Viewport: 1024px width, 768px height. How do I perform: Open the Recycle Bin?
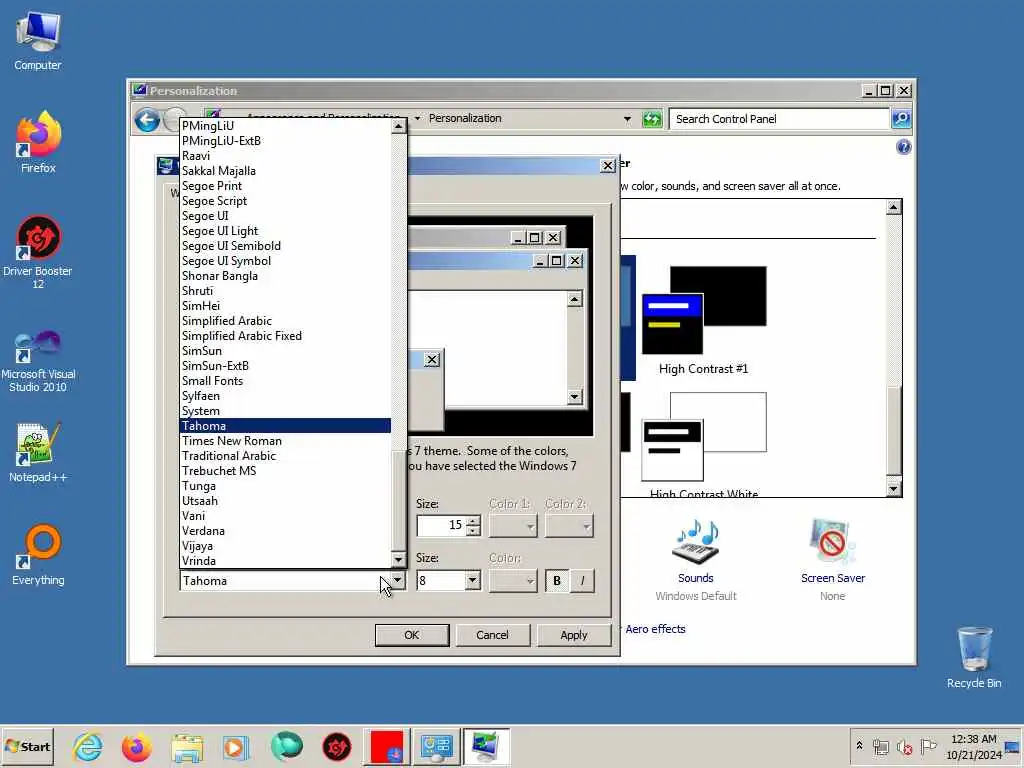pyautogui.click(x=974, y=657)
